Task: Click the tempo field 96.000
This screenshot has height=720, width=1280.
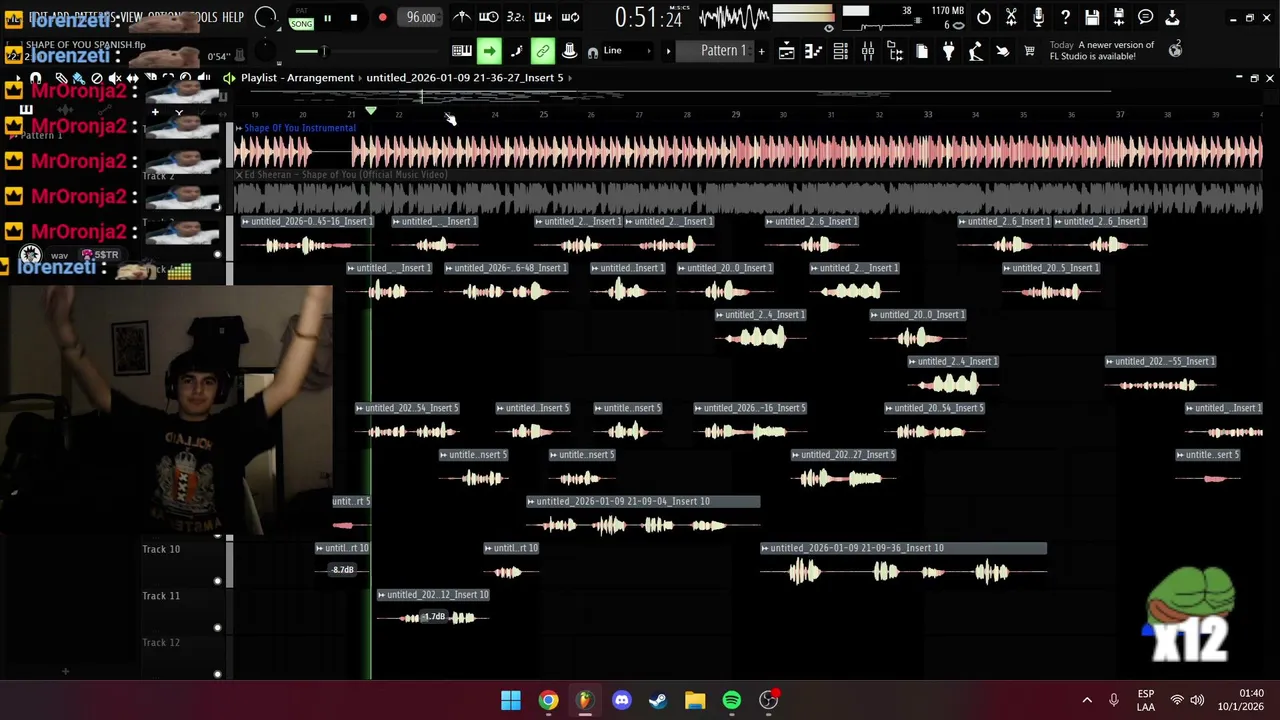Action: tap(421, 18)
